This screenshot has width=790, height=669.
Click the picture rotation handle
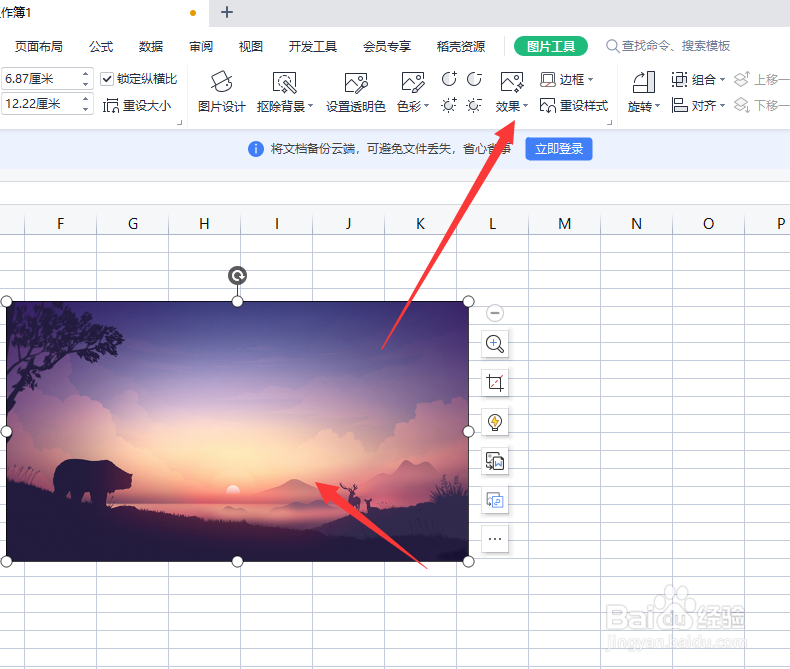[237, 276]
